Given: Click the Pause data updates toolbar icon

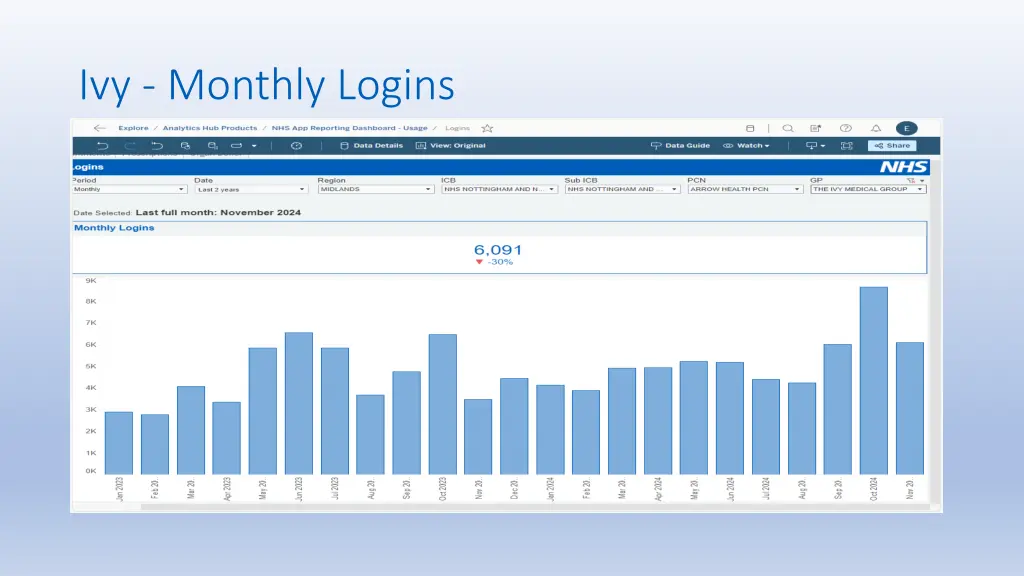Looking at the screenshot, I should pyautogui.click(x=212, y=146).
